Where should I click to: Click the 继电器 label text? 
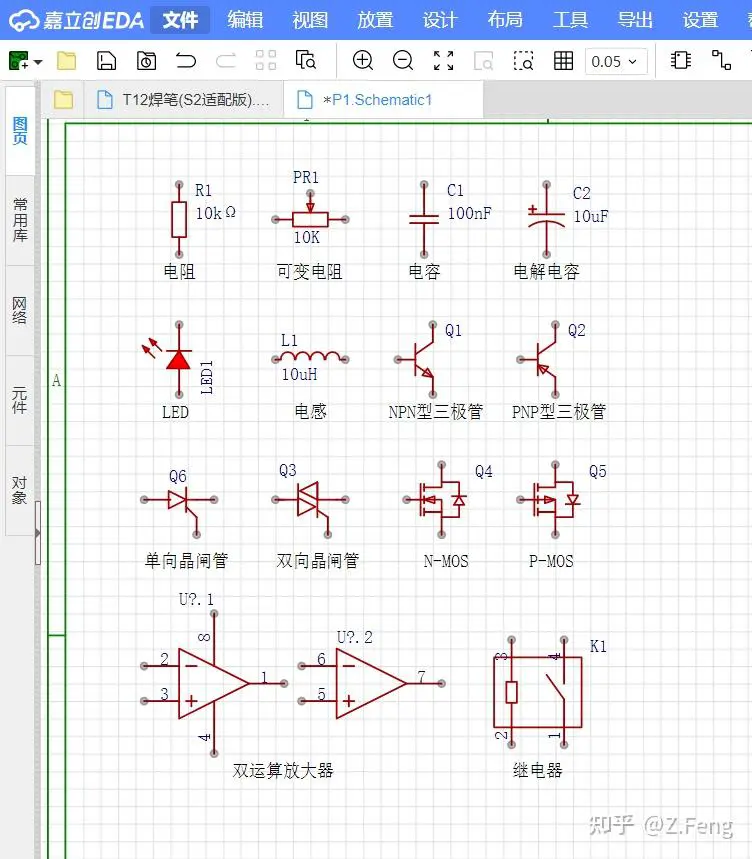pyautogui.click(x=537, y=770)
